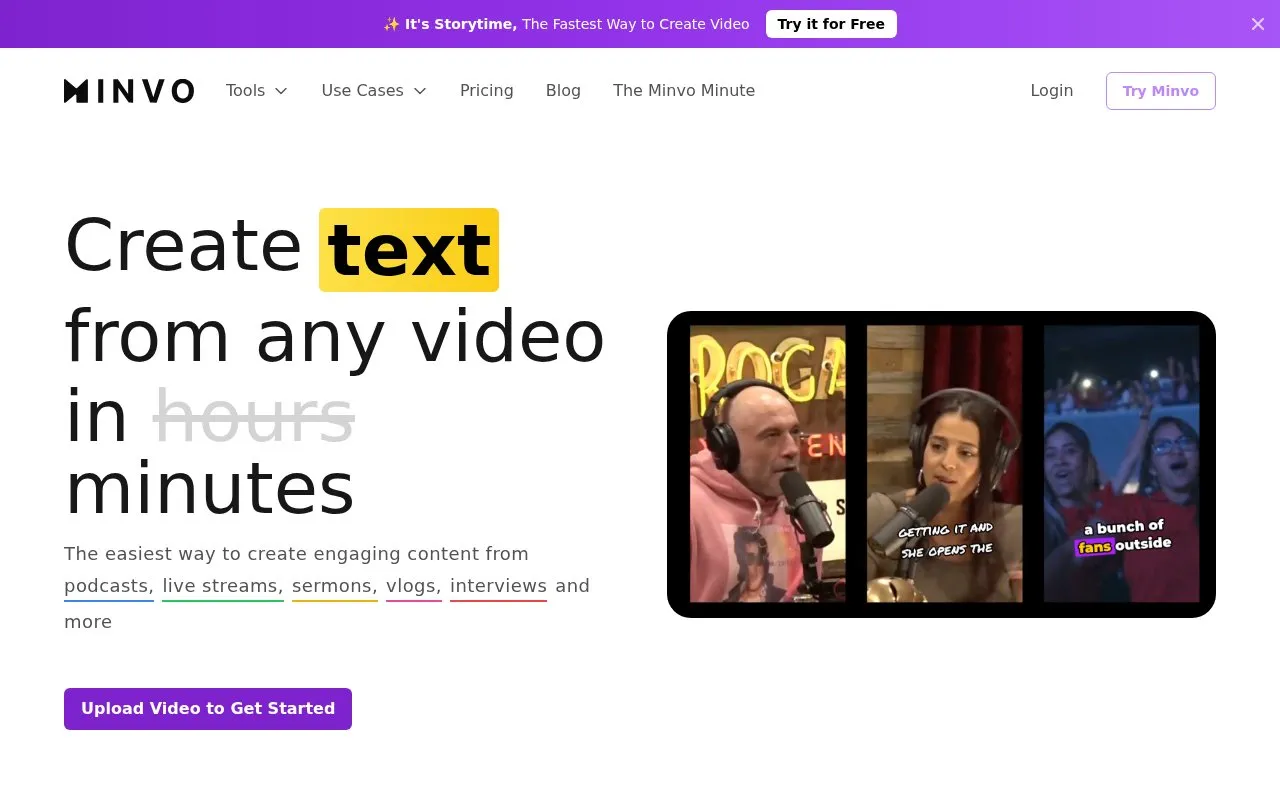This screenshot has height=800, width=1280.
Task: Follow the underlined sermons link
Action: click(x=335, y=586)
